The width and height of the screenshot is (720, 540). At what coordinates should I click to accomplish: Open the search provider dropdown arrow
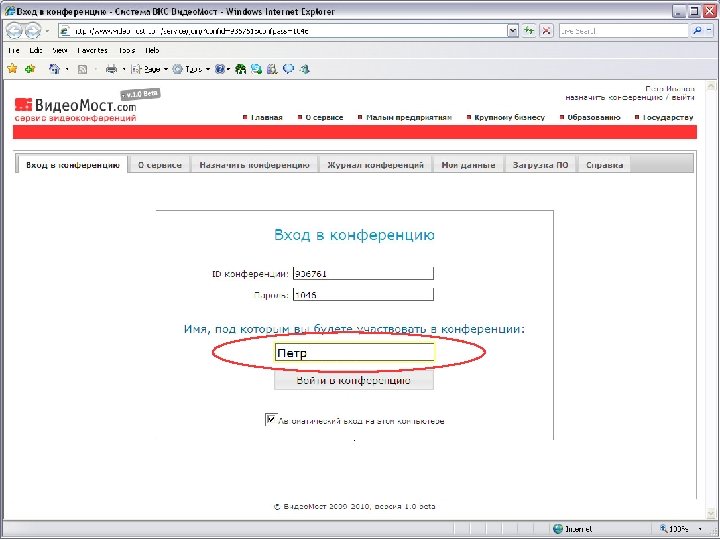[x=709, y=31]
